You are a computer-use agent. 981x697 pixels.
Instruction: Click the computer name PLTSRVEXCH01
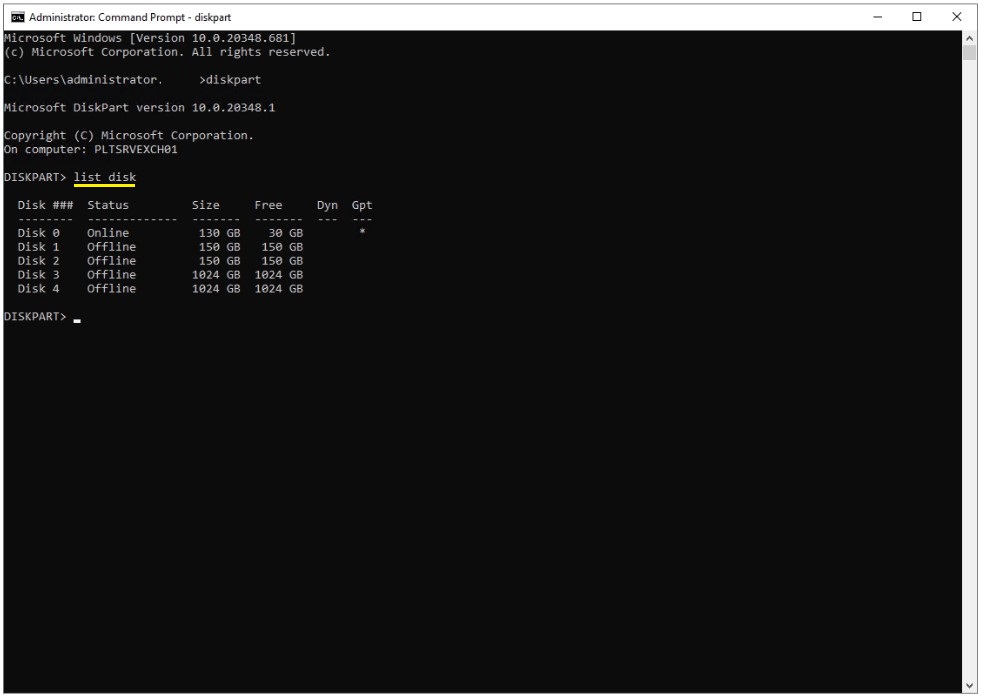(136, 150)
